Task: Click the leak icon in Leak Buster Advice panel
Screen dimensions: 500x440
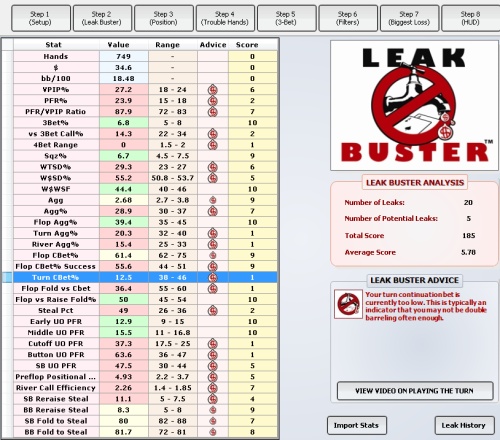Action: pos(348,304)
